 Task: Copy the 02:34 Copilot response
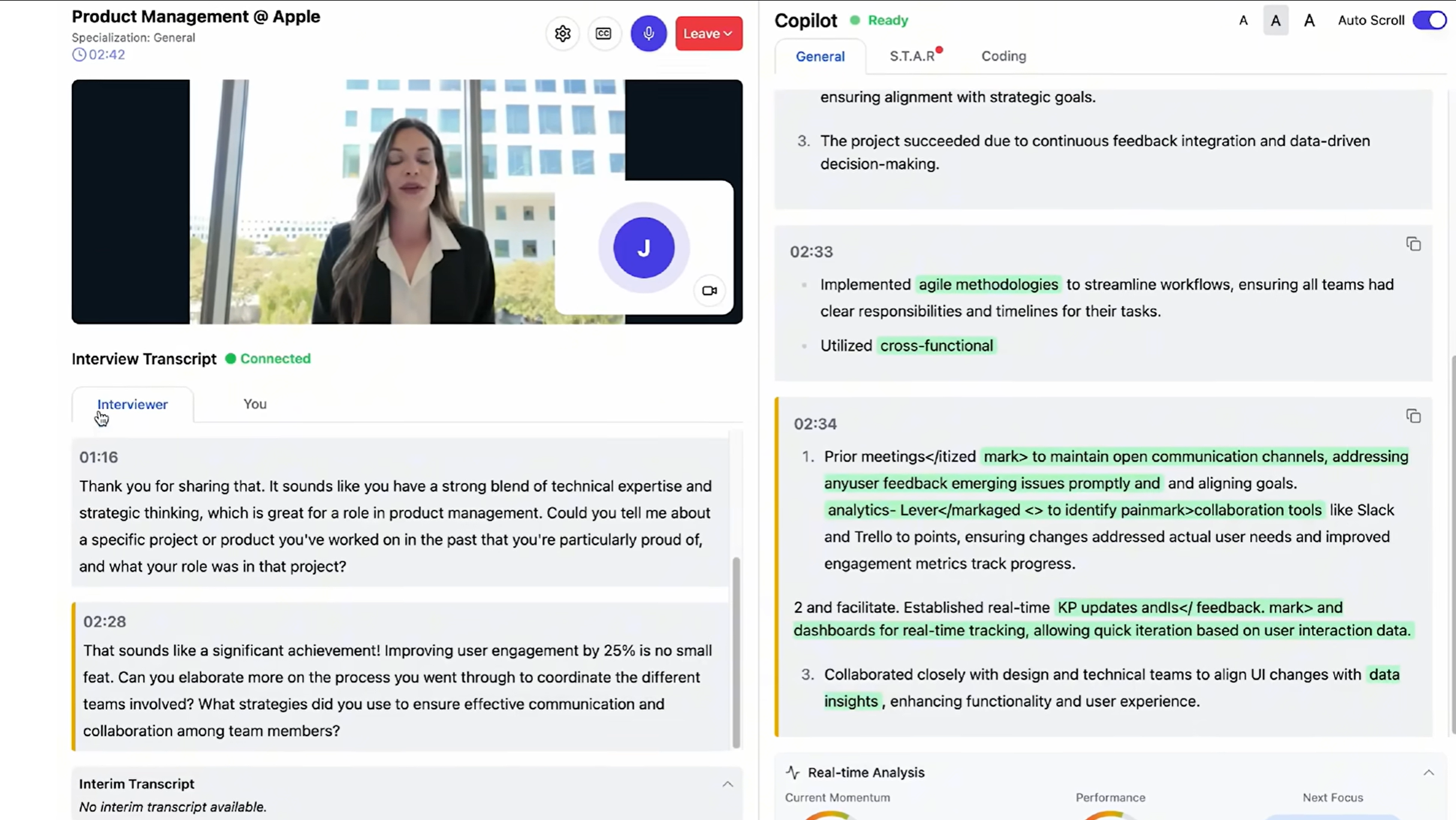coord(1413,416)
